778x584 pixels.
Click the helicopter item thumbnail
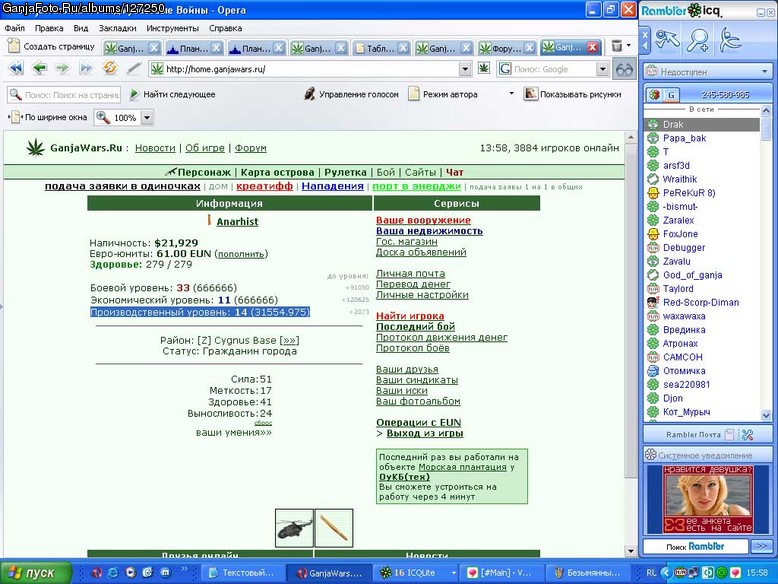(294, 528)
